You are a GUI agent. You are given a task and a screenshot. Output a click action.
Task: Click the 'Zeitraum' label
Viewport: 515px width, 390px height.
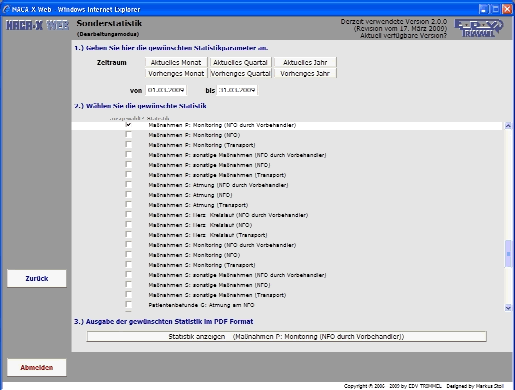click(112, 62)
